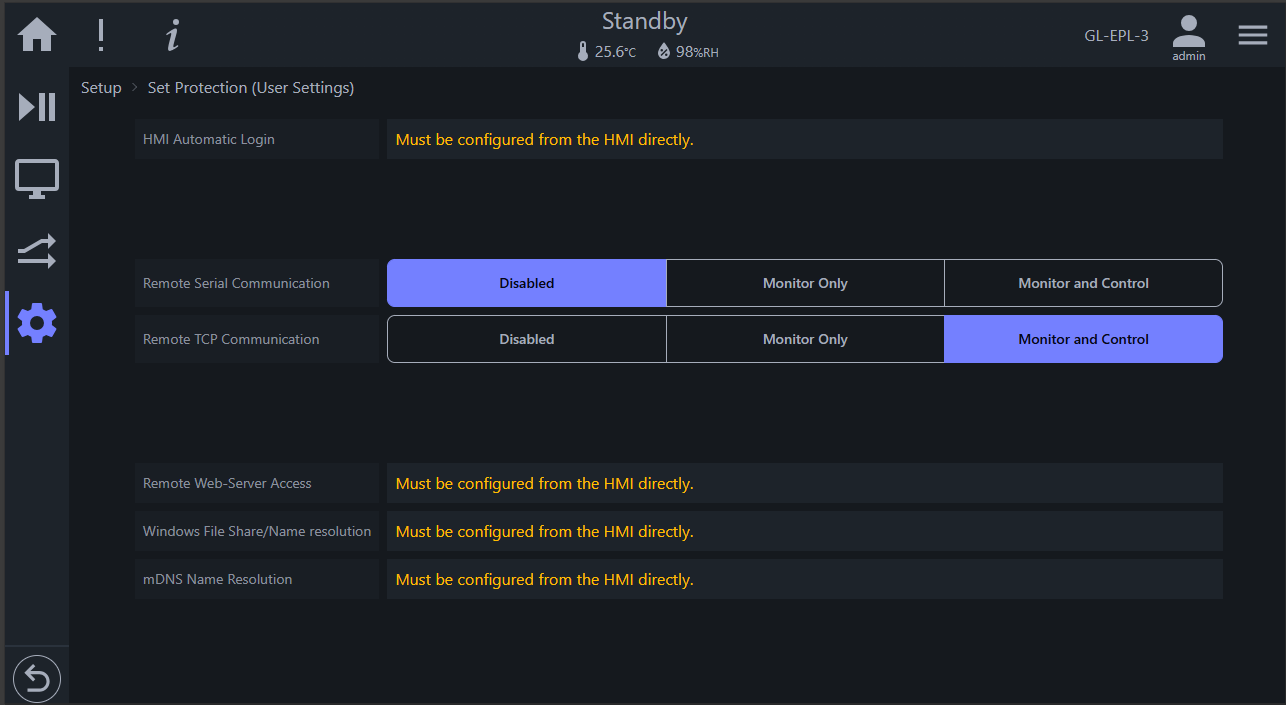Image resolution: width=1286 pixels, height=705 pixels.
Task: Click the Windows File Share/Name resolution label
Action: click(257, 531)
